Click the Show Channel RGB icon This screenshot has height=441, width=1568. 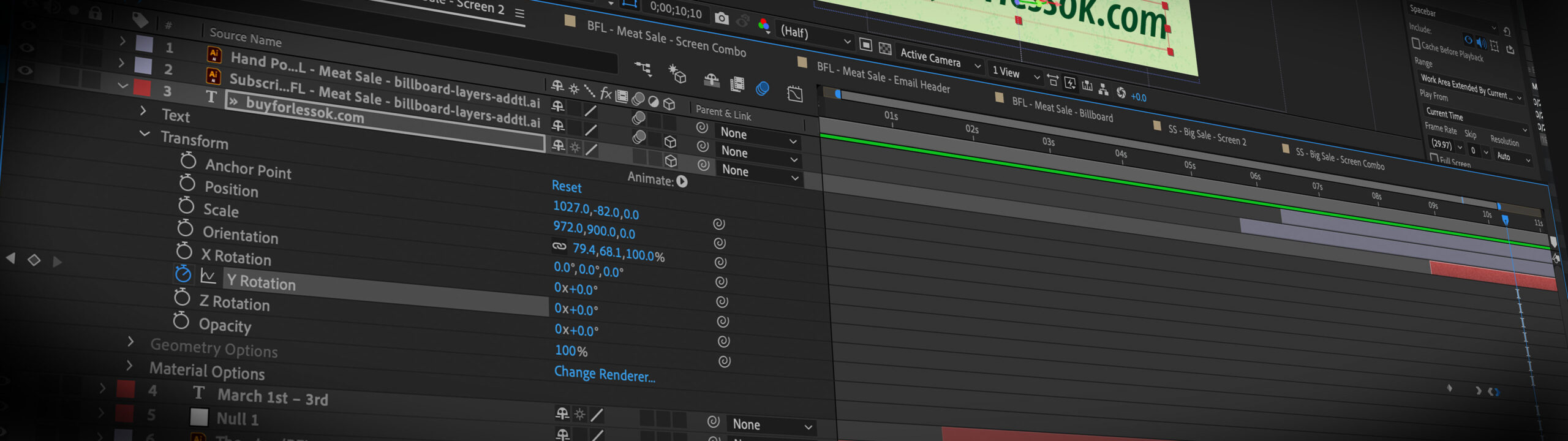click(764, 25)
